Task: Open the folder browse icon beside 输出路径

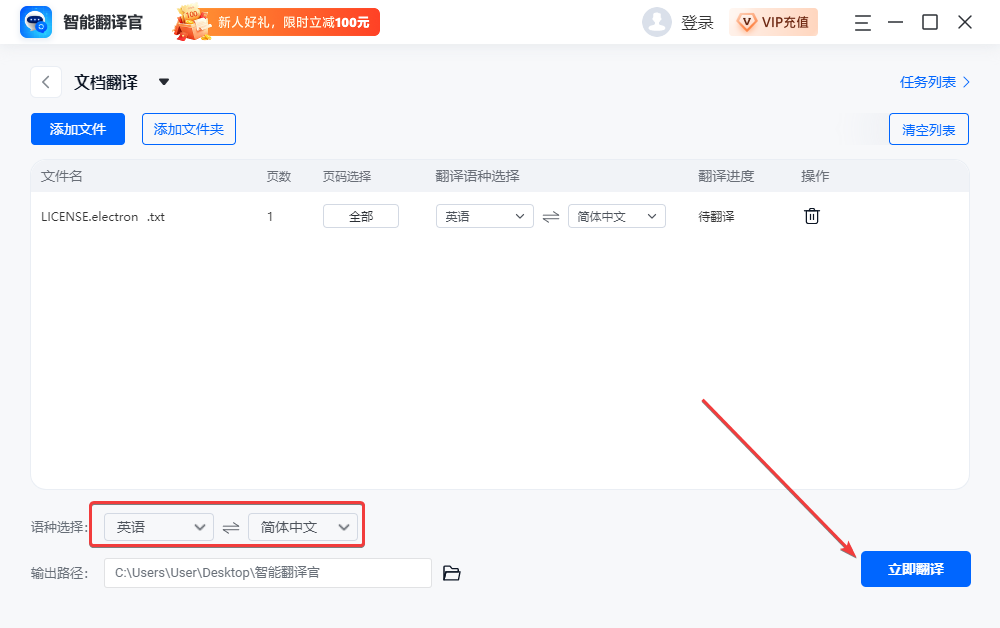Action: (451, 573)
